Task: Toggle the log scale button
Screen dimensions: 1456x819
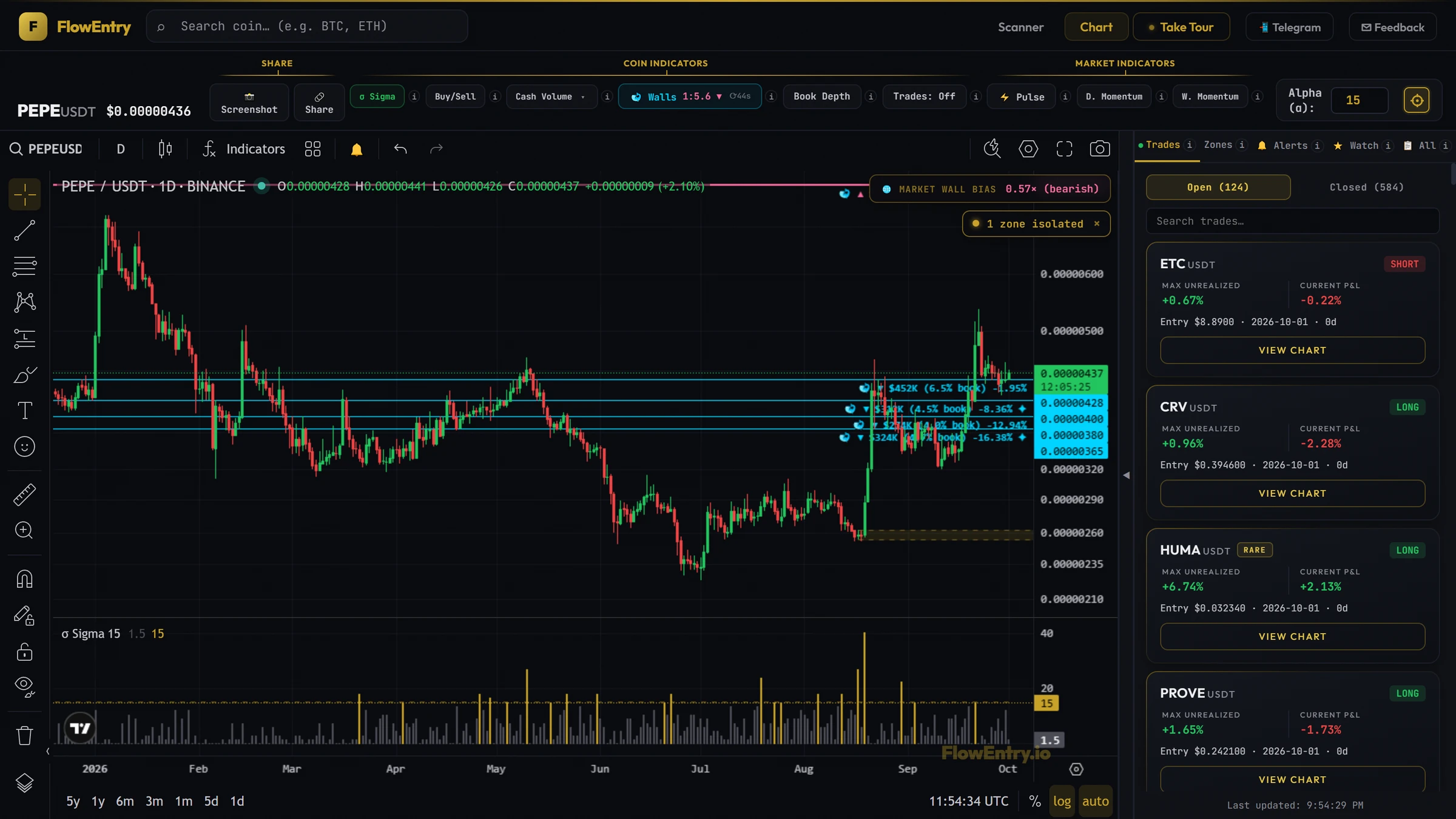Action: pos(1062,801)
